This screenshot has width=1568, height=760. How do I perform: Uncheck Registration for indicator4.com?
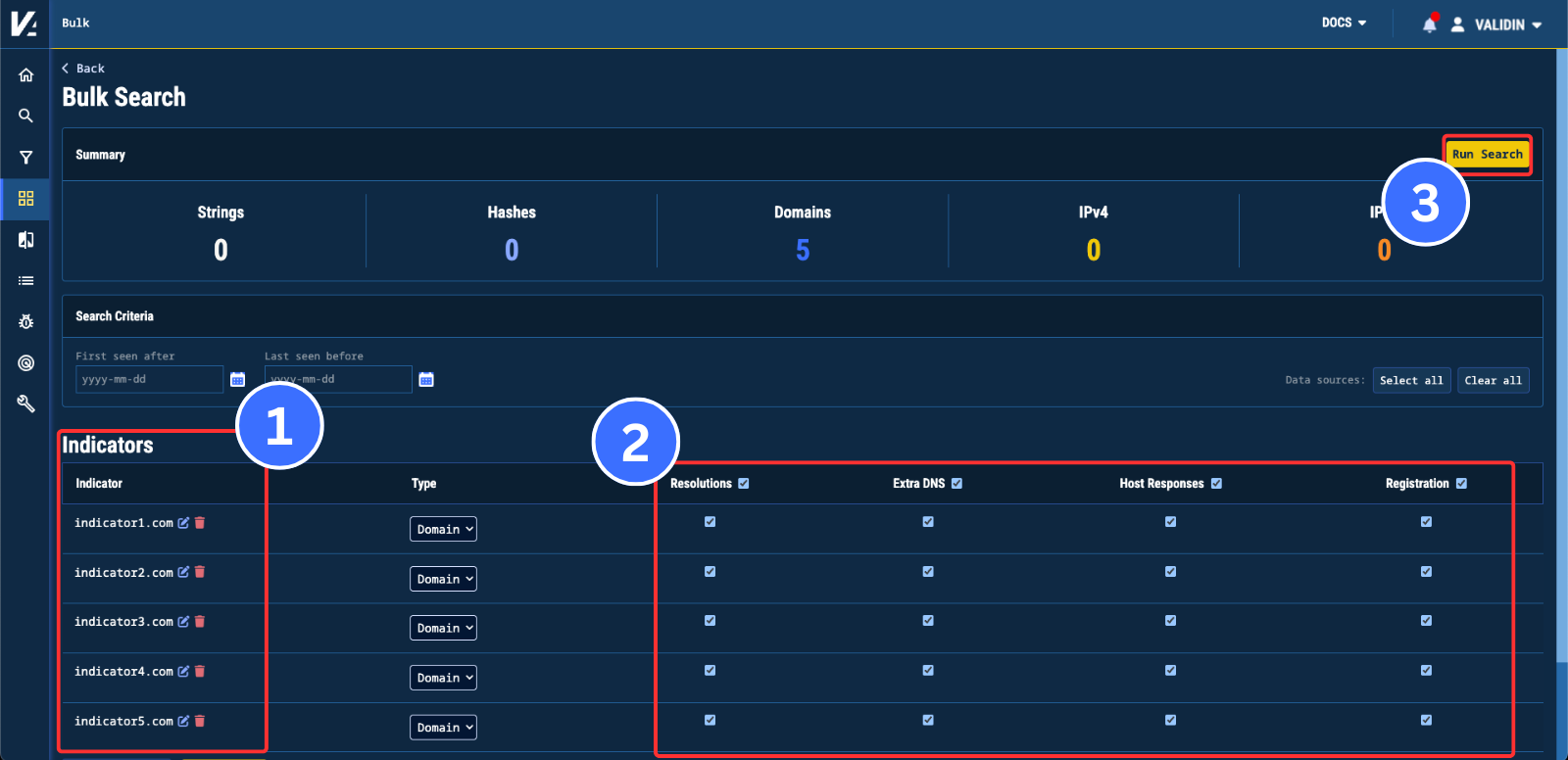pos(1426,671)
